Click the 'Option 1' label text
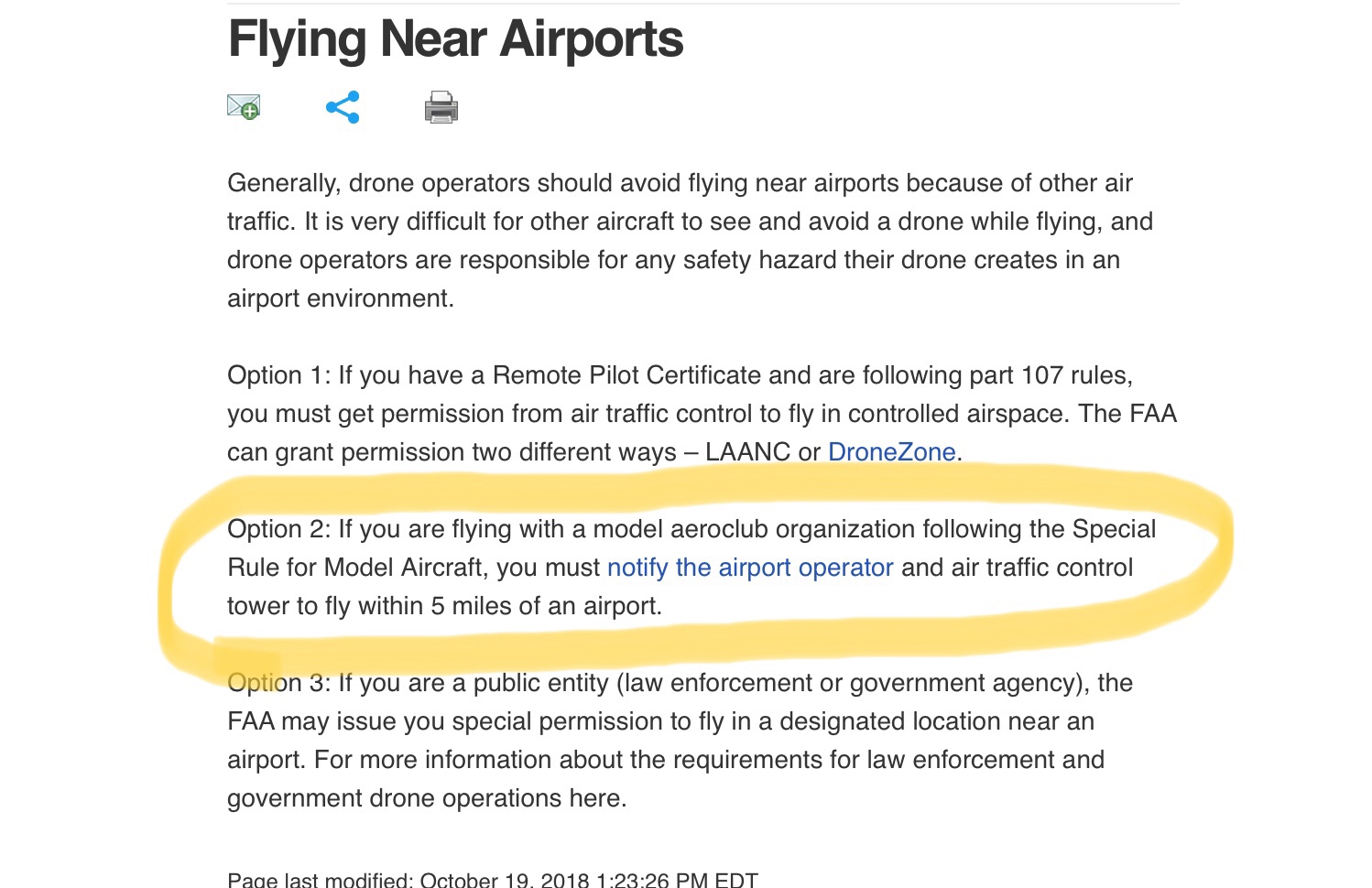Viewport: 1372px width, 888px height. tap(278, 375)
